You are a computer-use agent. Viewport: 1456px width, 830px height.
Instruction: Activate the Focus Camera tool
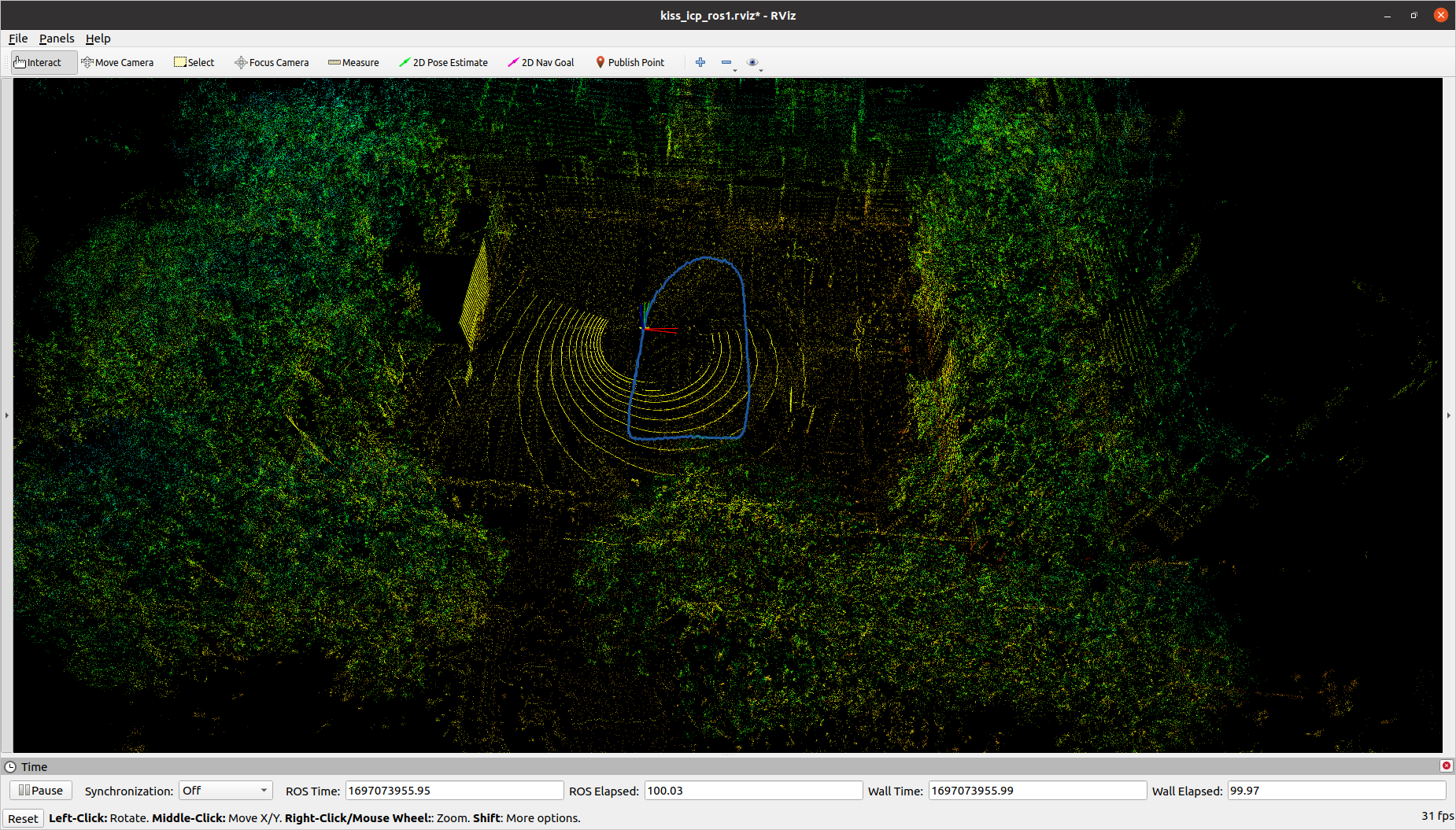click(x=272, y=62)
